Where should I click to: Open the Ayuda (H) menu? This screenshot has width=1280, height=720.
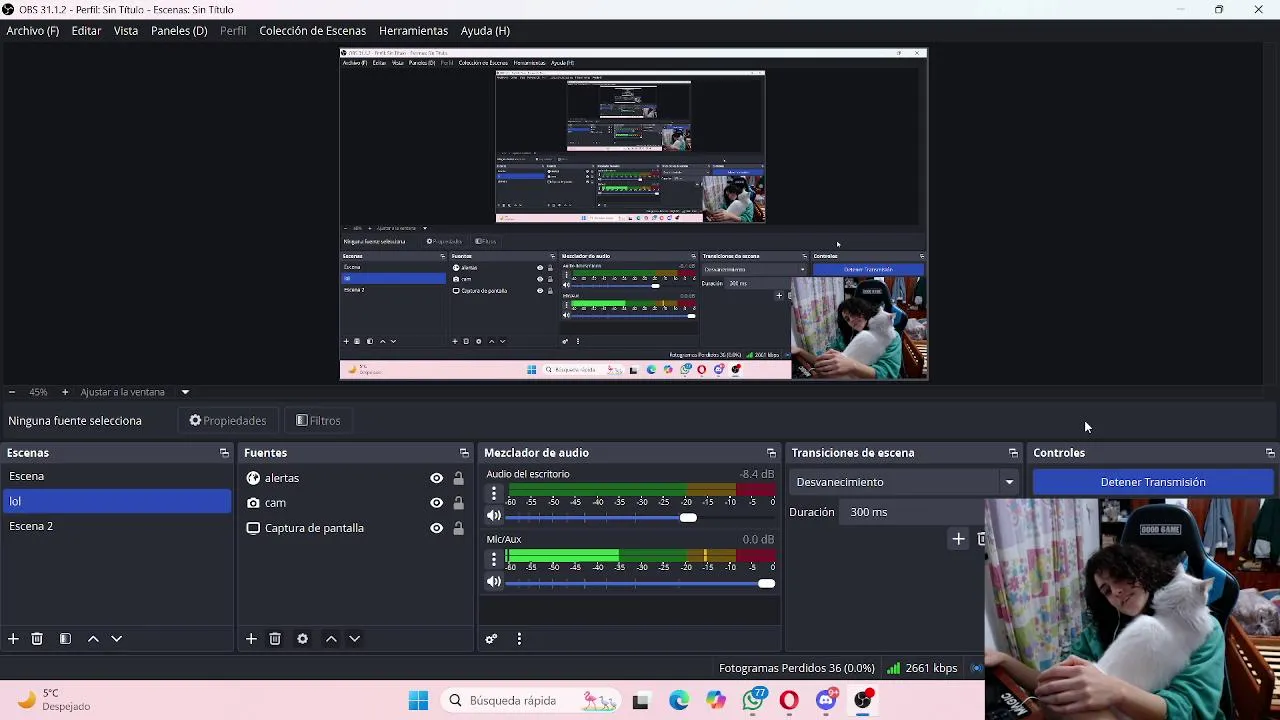tap(485, 31)
